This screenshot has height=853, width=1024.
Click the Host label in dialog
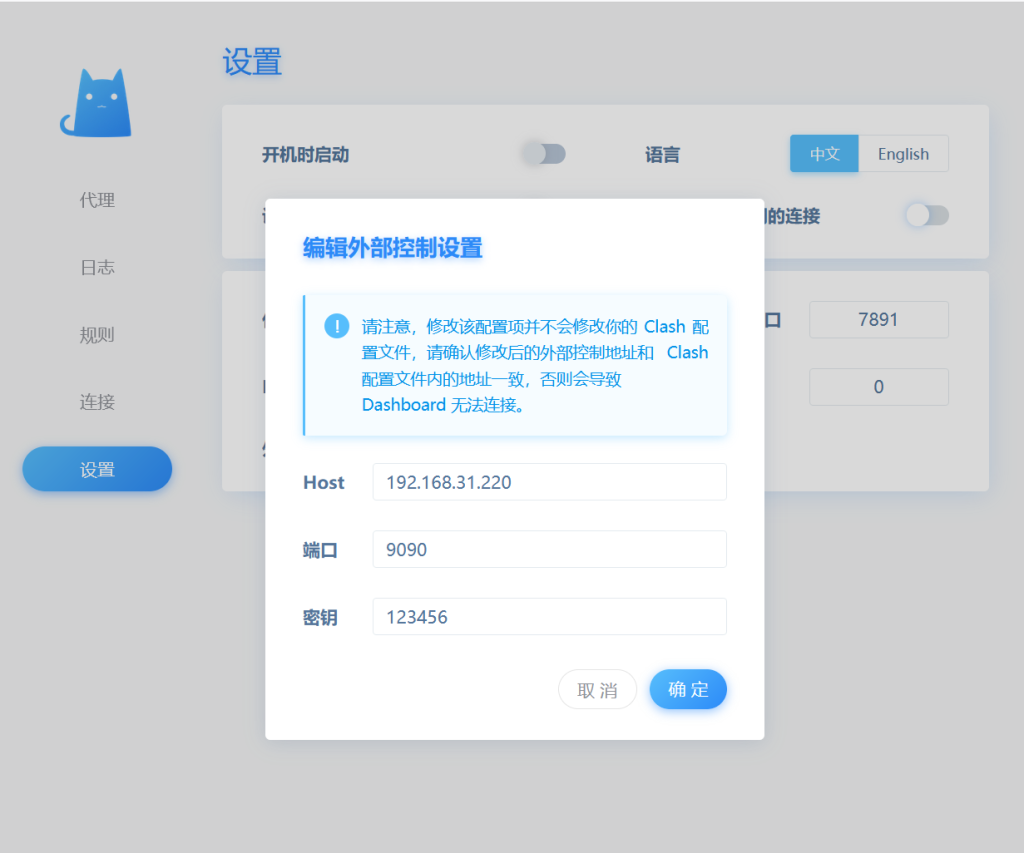coord(323,483)
